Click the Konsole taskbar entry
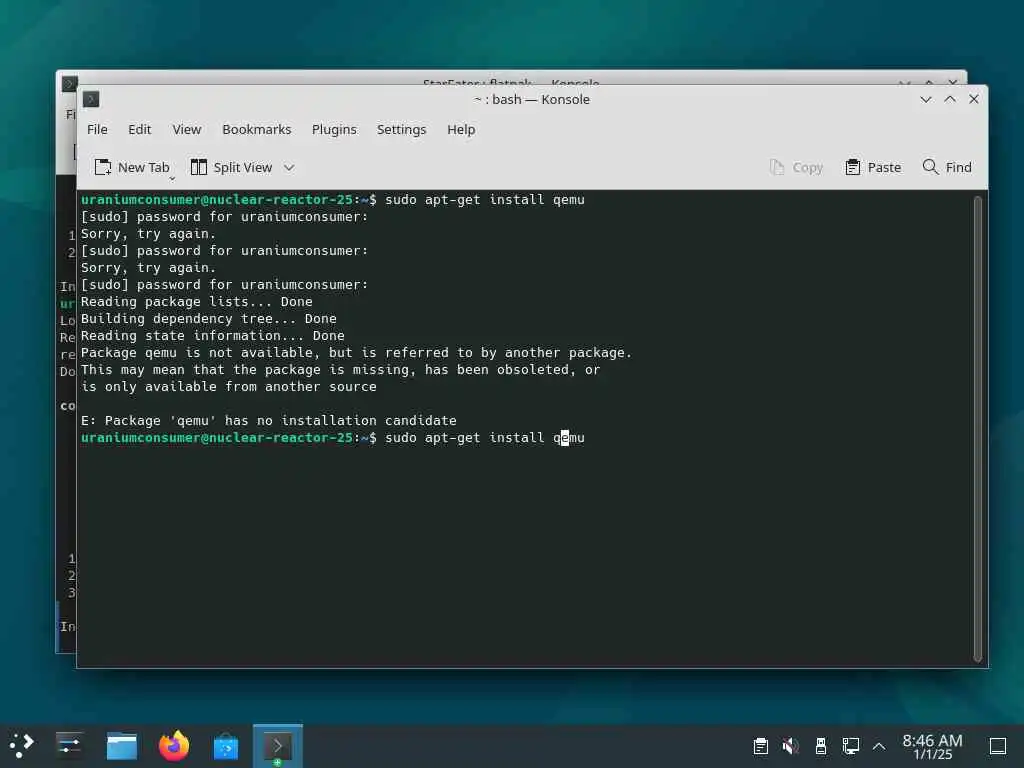This screenshot has height=768, width=1024. 278,746
